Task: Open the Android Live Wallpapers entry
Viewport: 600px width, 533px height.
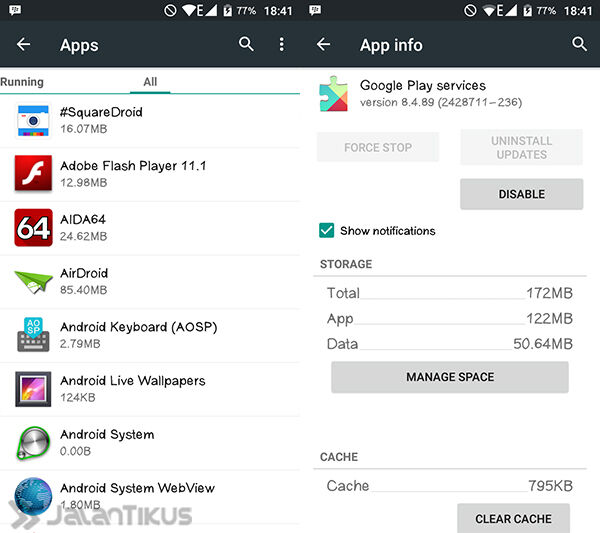Action: [150, 389]
